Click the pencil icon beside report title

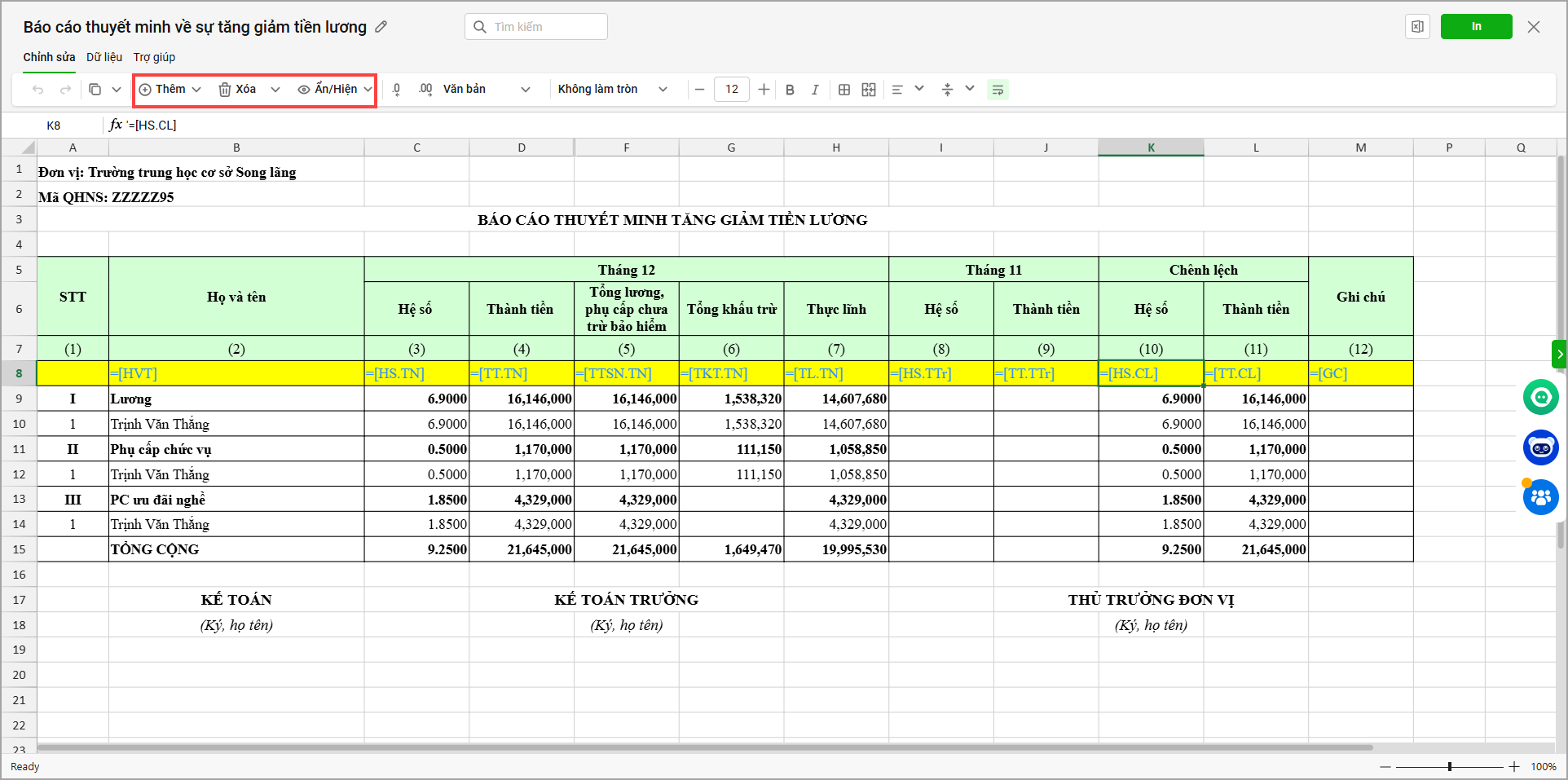(381, 27)
